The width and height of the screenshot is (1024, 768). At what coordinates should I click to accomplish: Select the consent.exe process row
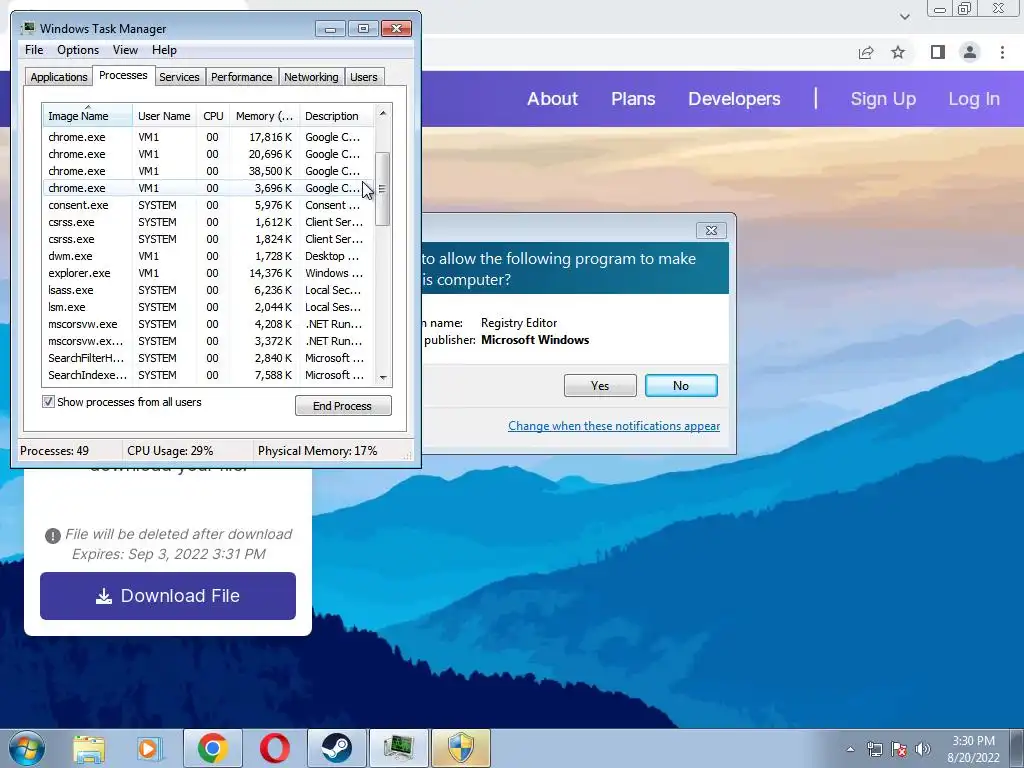click(208, 205)
